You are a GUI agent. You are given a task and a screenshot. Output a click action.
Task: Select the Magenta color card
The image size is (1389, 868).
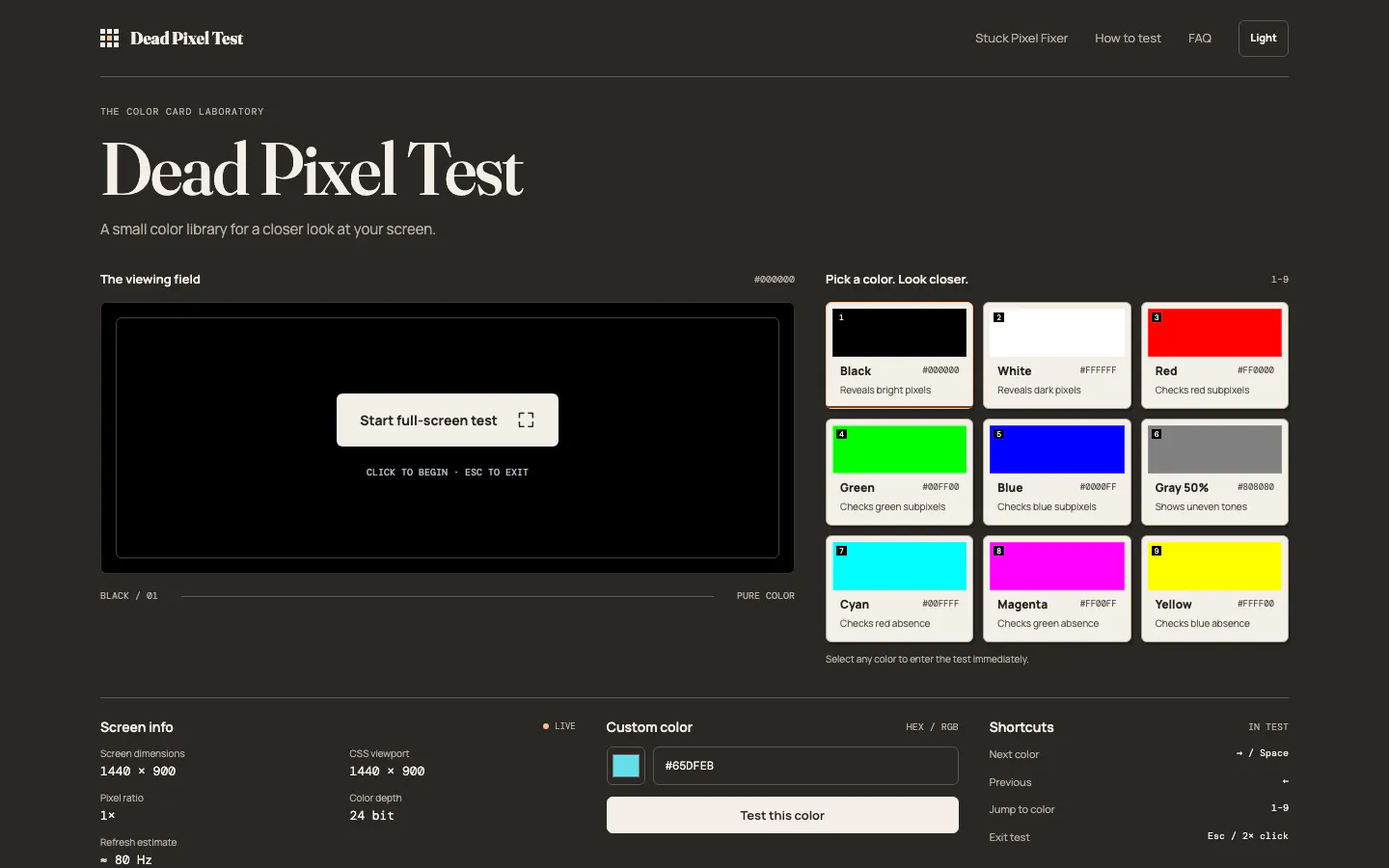[1056, 588]
